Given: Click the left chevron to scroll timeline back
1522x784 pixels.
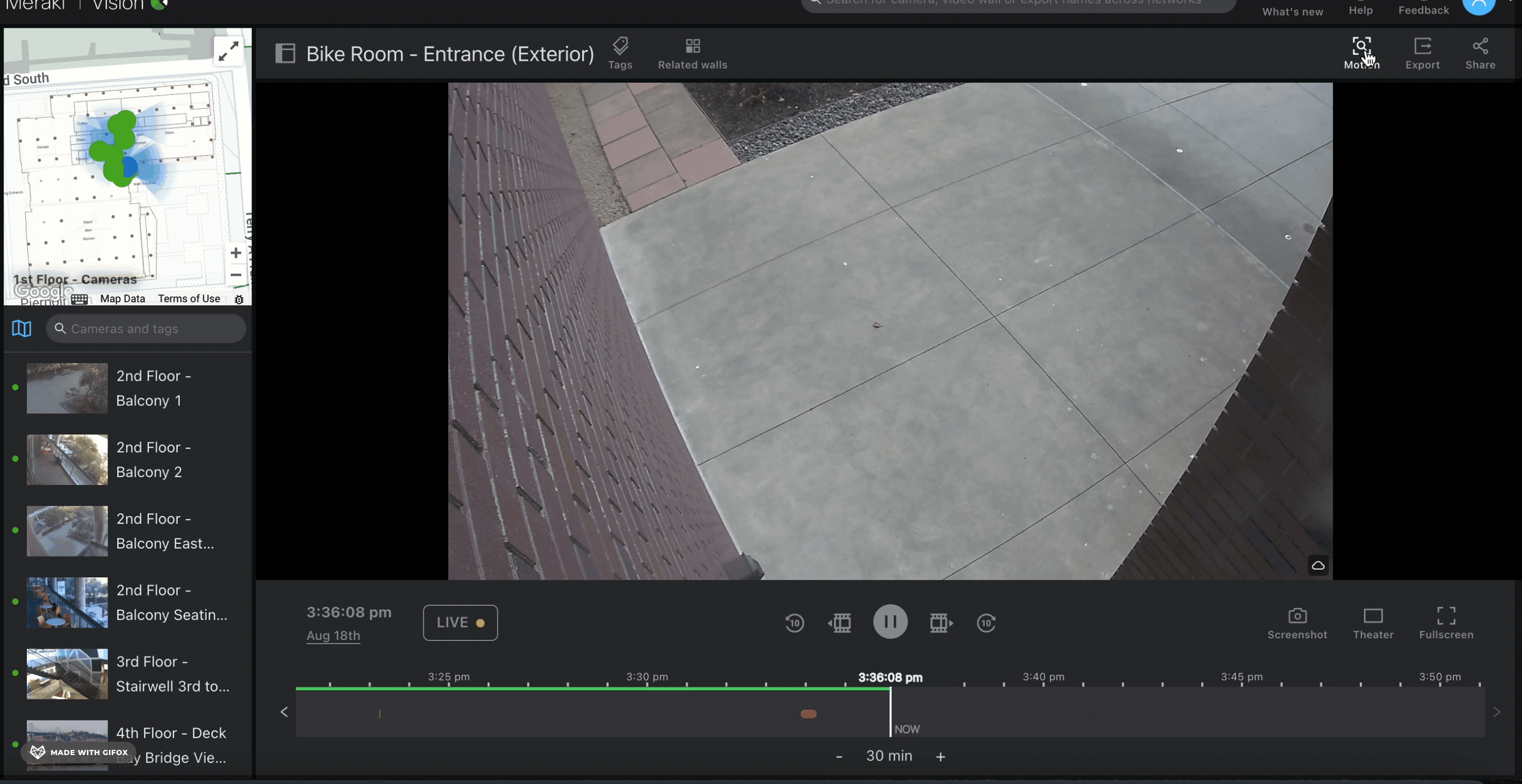Looking at the screenshot, I should coord(284,712).
